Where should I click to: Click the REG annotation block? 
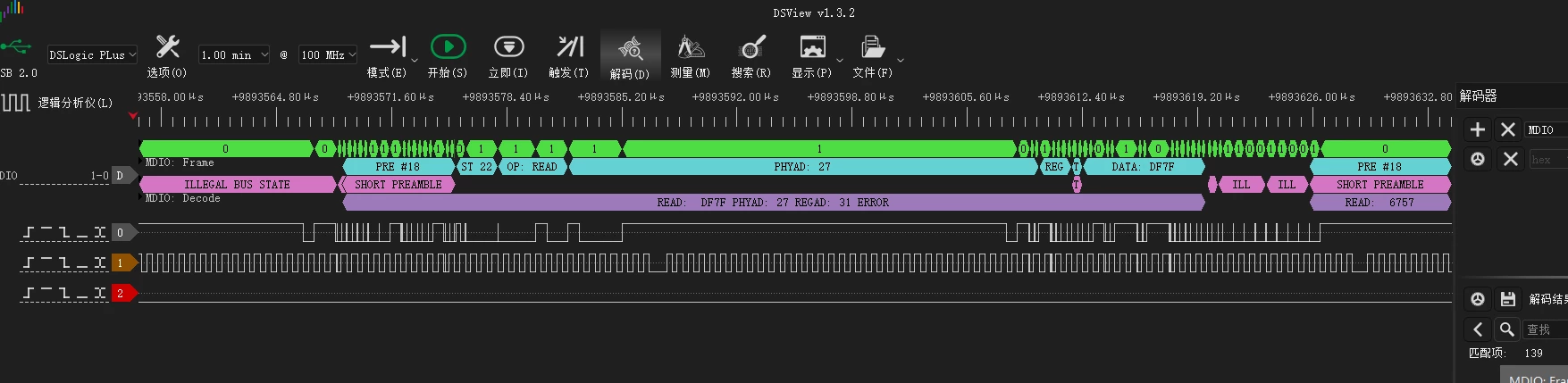[x=1054, y=167]
